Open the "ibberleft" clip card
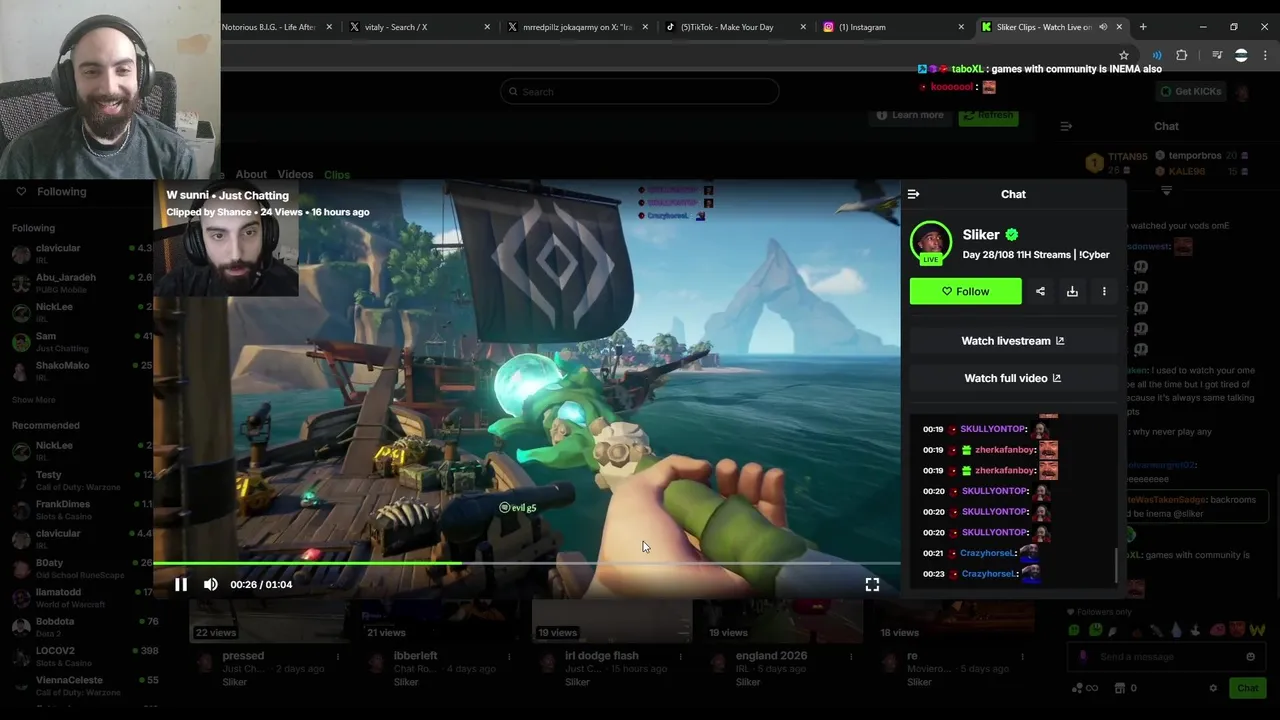This screenshot has height=720, width=1280. tap(438, 645)
